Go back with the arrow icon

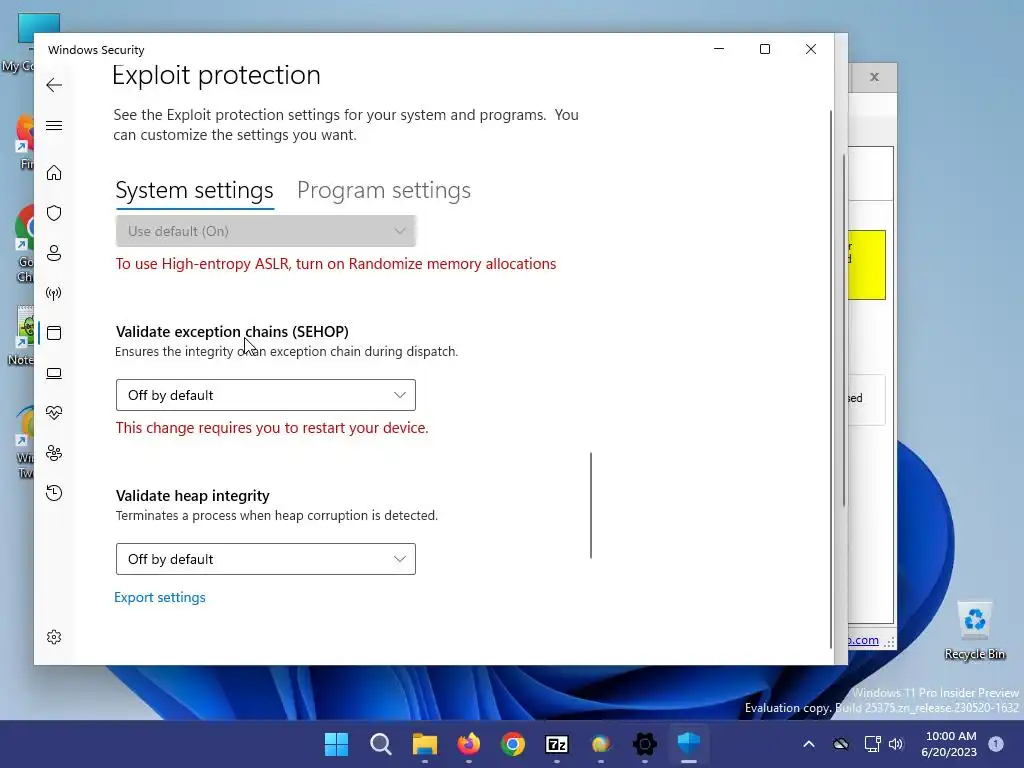point(54,85)
